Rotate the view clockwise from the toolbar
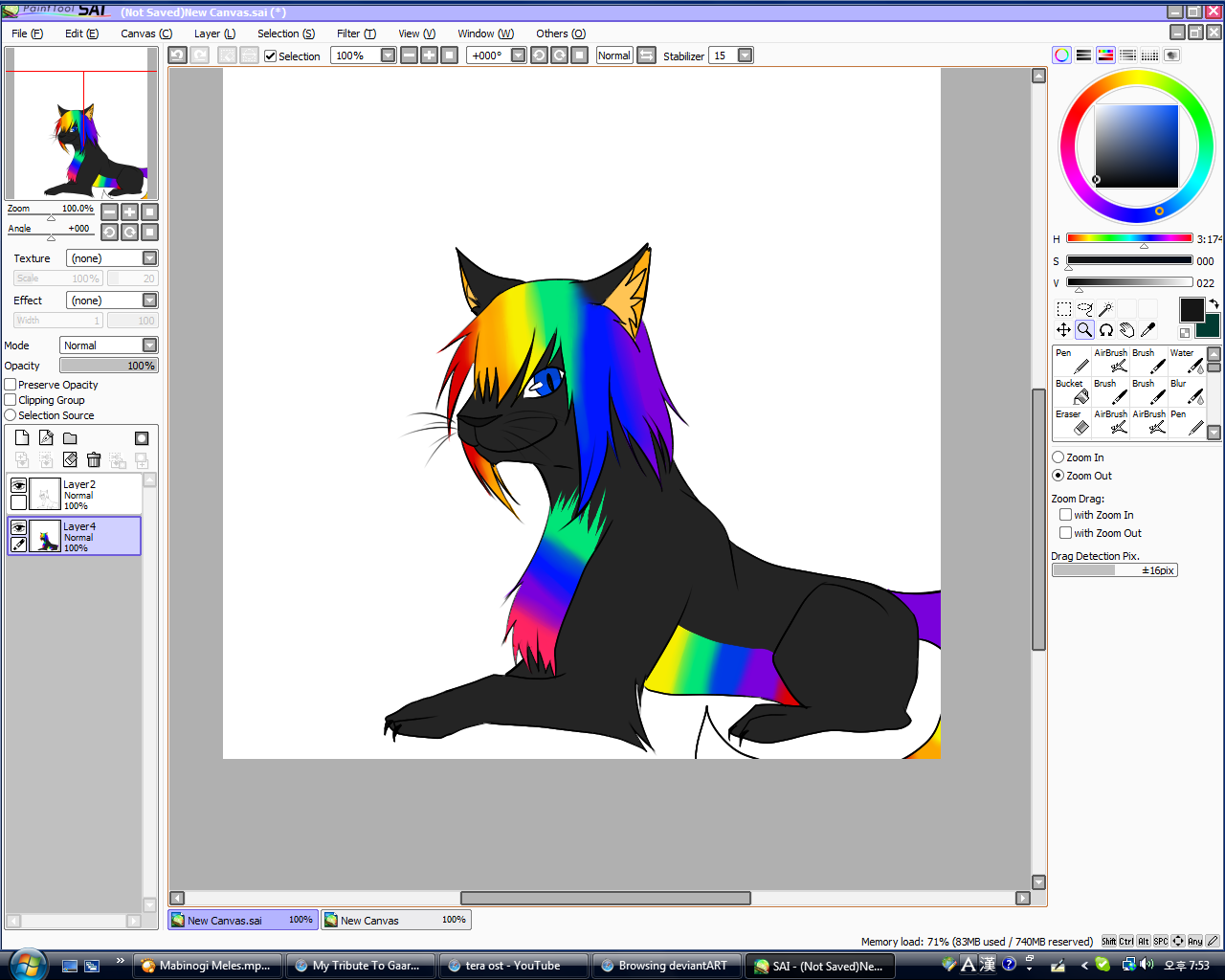 pos(559,56)
